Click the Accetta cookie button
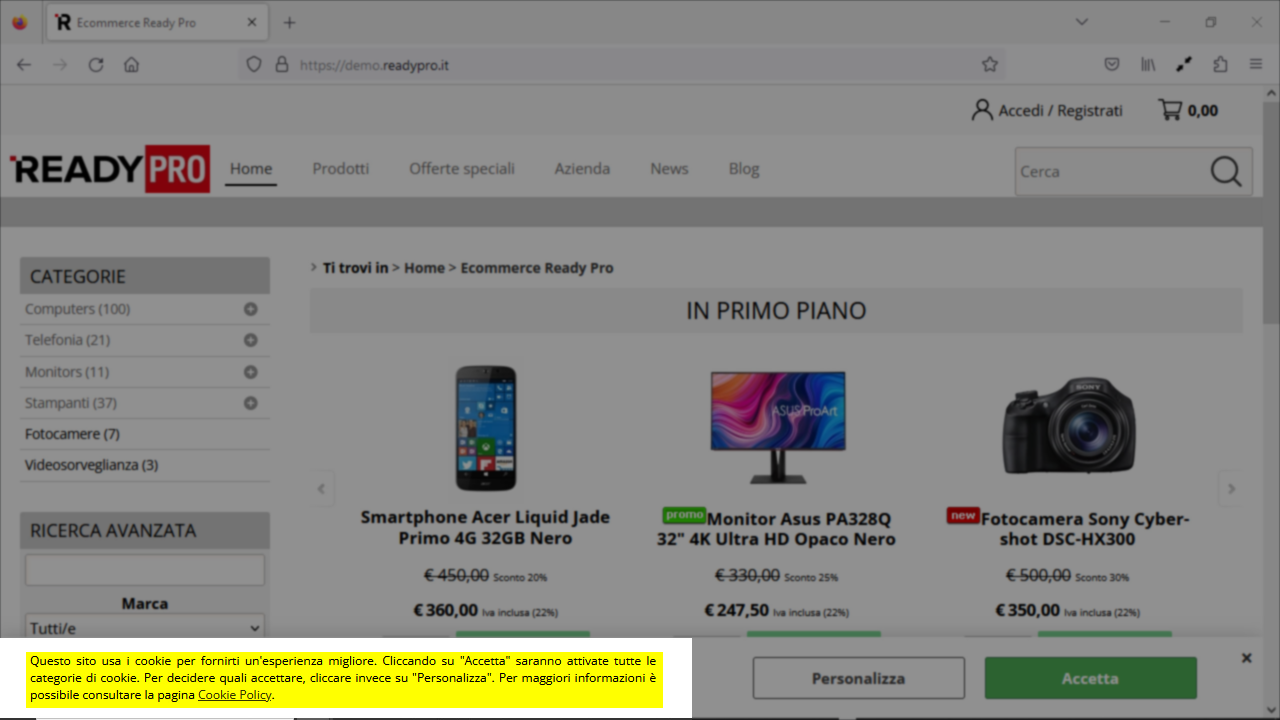 click(x=1090, y=678)
